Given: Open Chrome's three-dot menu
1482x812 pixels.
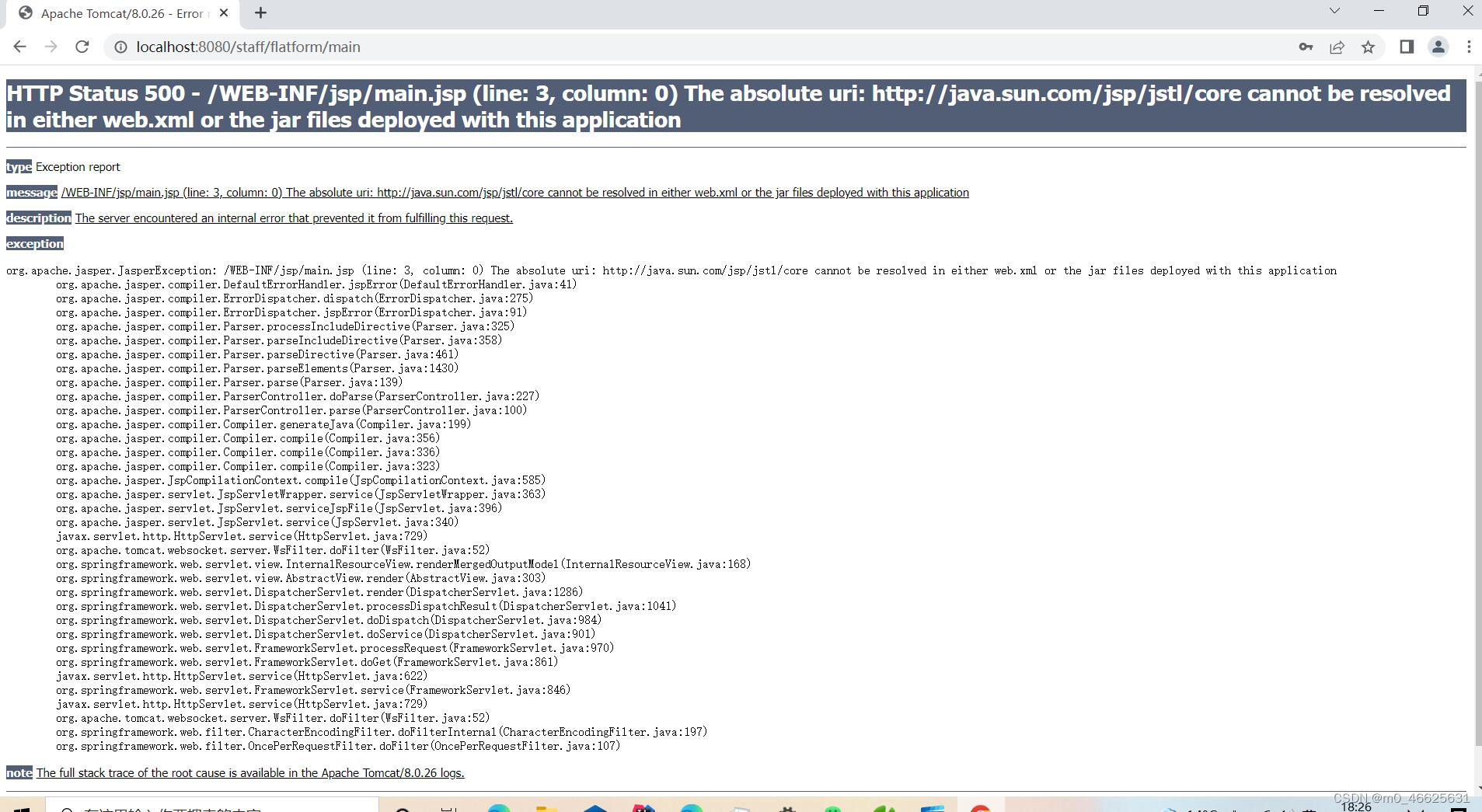Looking at the screenshot, I should 1469,47.
